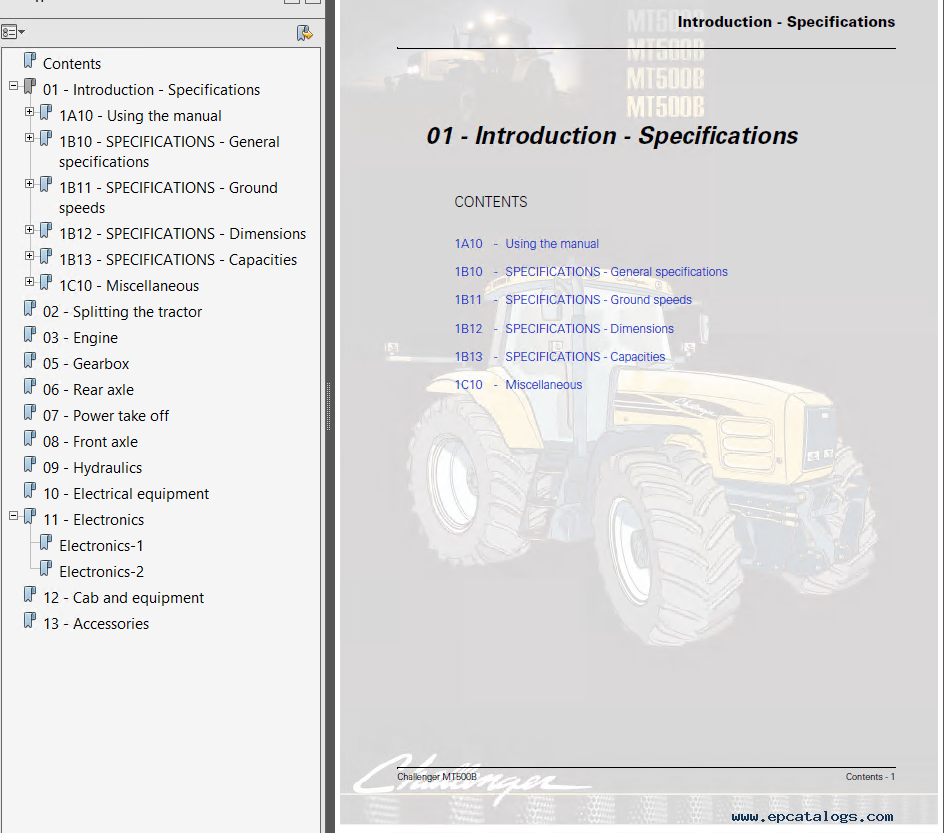Select Electronics-1 sub-bookmark
The image size is (944, 833).
[101, 546]
